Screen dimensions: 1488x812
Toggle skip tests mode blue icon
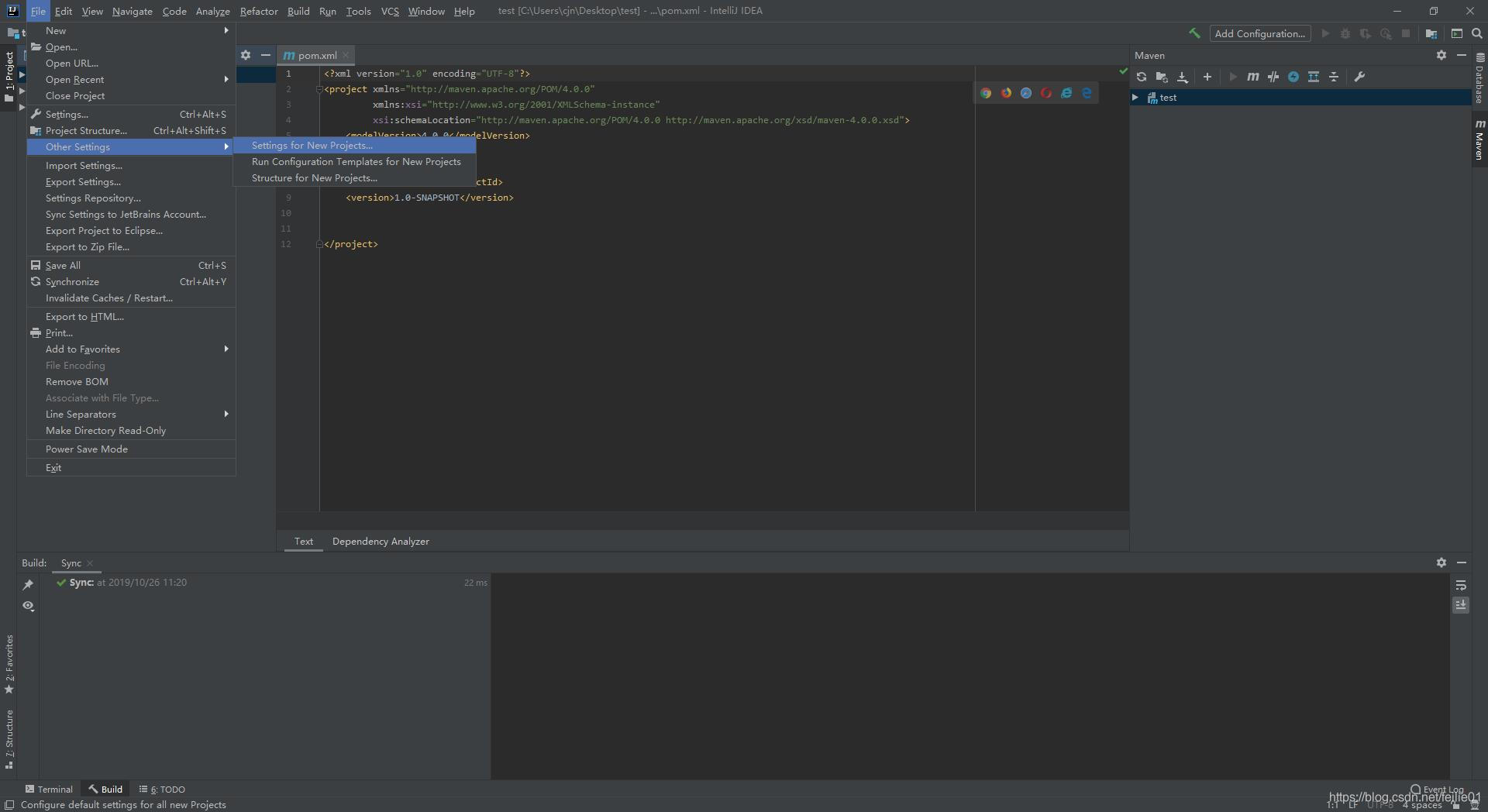(x=1293, y=77)
